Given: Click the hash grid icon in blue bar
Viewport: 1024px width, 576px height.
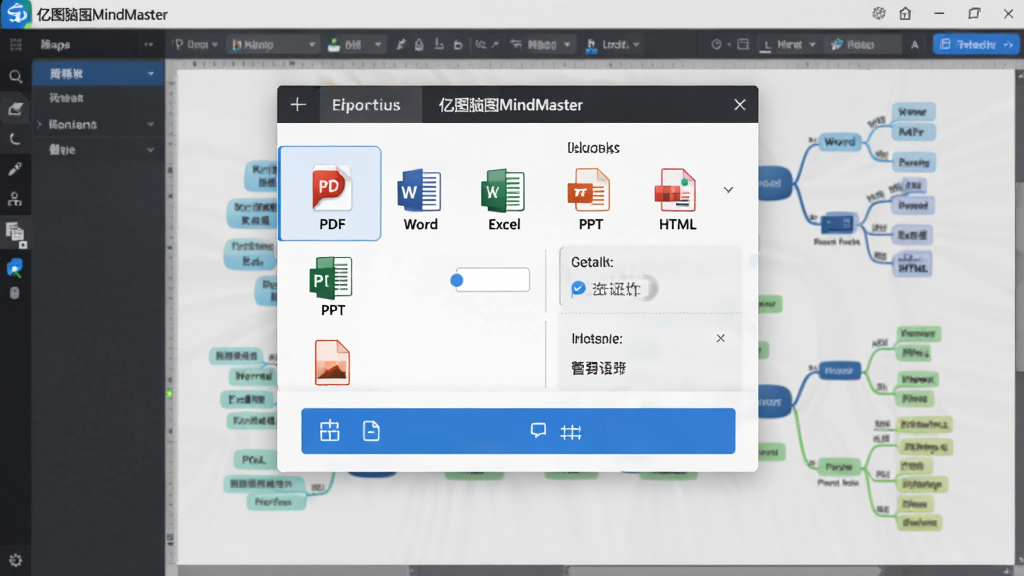Looking at the screenshot, I should pyautogui.click(x=571, y=432).
